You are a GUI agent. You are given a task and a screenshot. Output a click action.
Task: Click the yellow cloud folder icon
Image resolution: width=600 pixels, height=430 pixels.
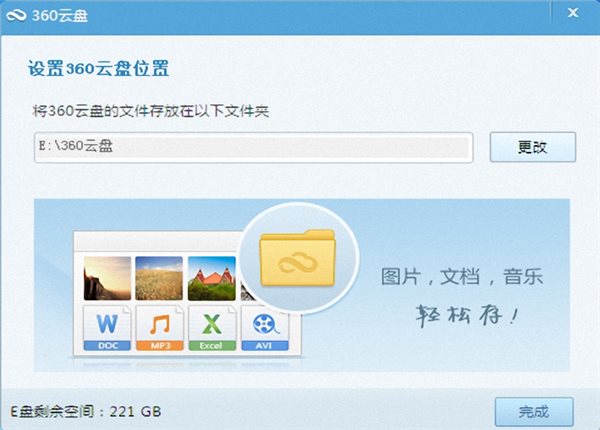(x=297, y=258)
